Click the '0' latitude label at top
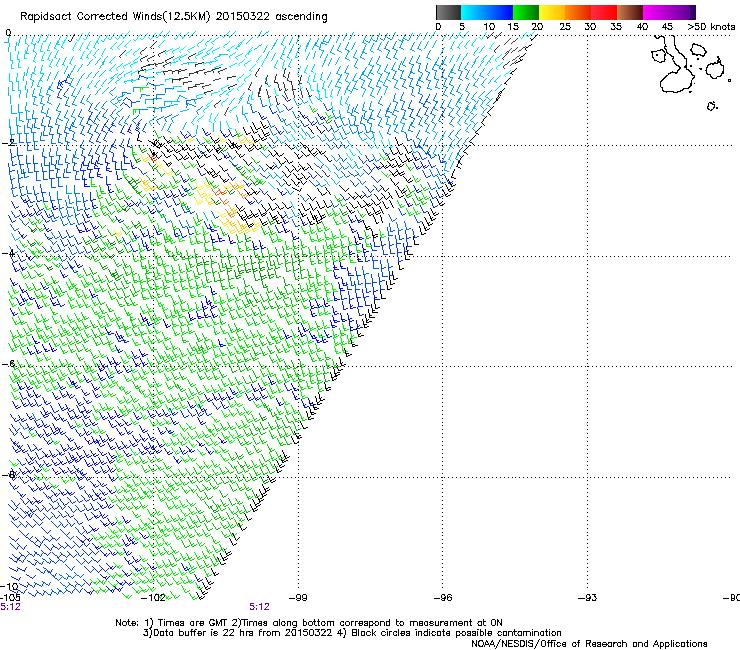 (x=8, y=33)
